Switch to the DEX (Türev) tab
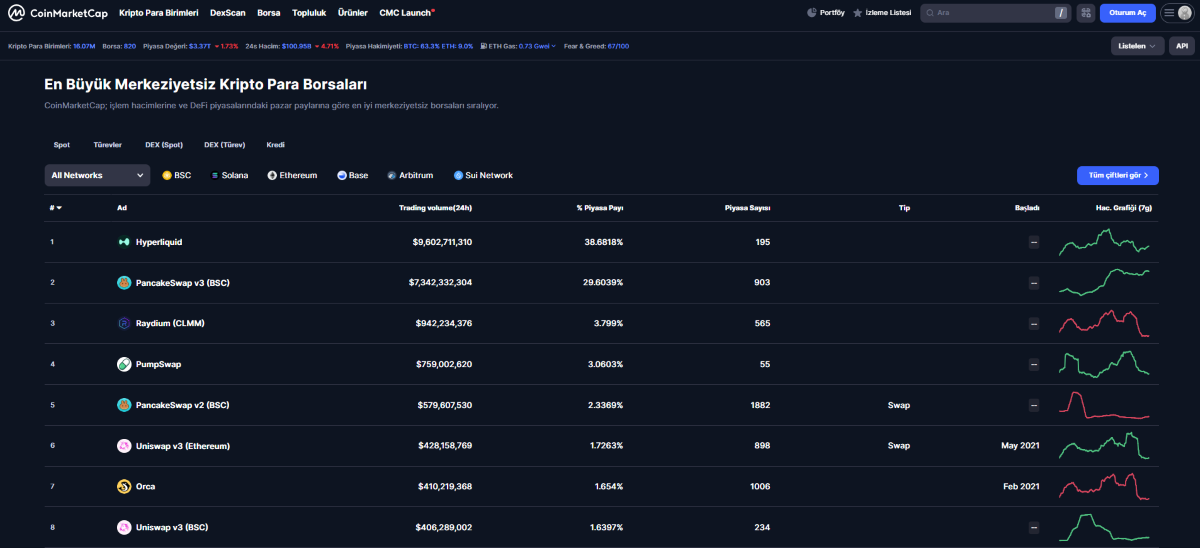The width and height of the screenshot is (1200, 548). [x=225, y=144]
